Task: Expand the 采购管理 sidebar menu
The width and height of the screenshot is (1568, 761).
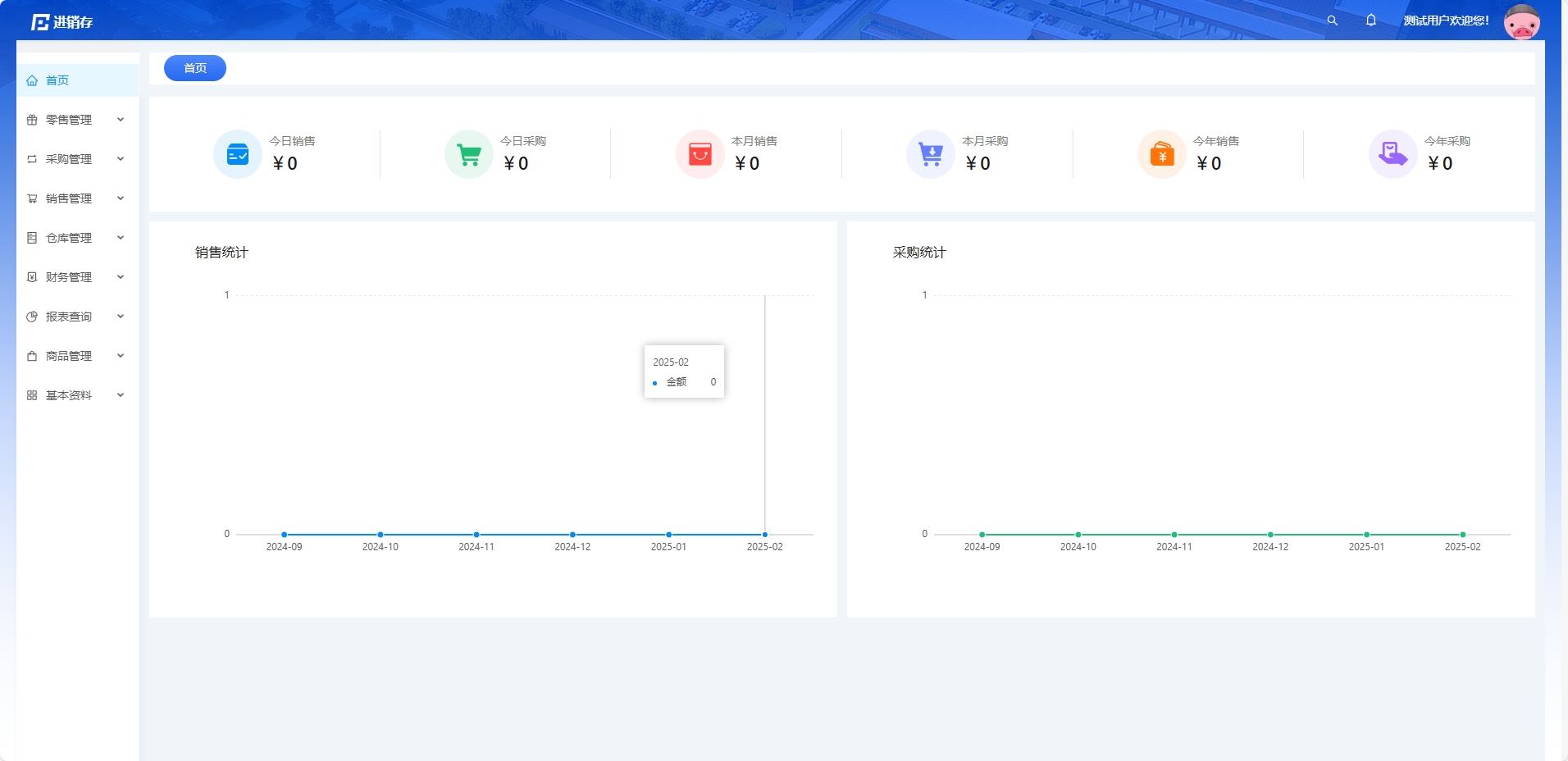Action: (77, 159)
